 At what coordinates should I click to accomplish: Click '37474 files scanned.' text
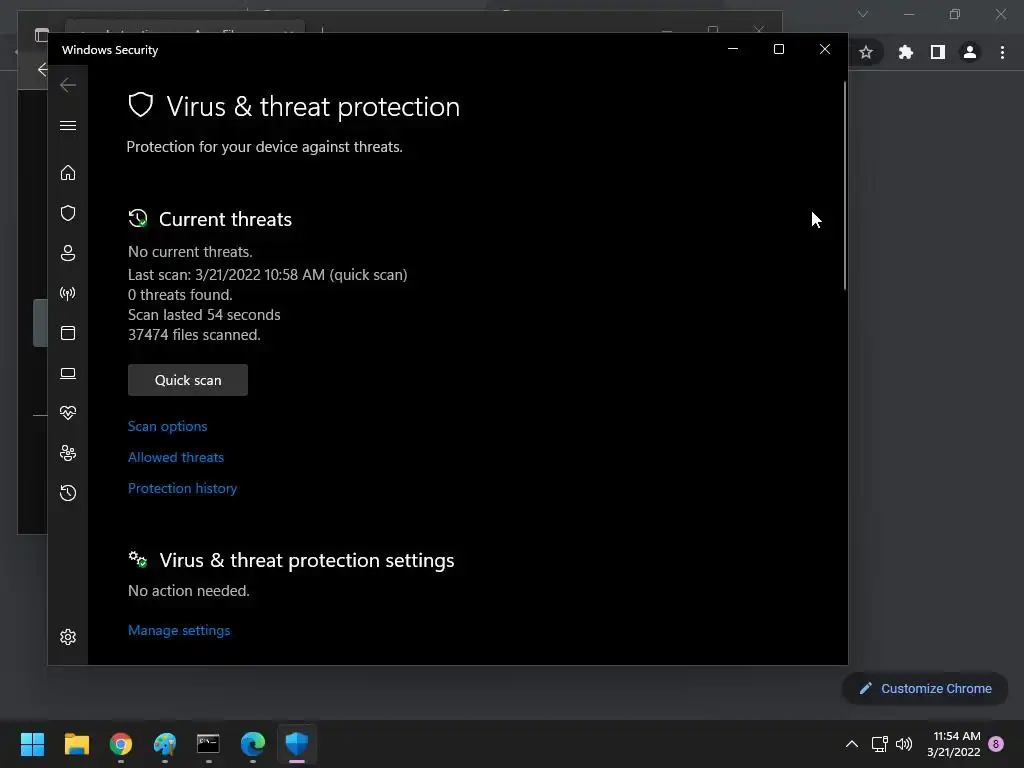tap(194, 335)
